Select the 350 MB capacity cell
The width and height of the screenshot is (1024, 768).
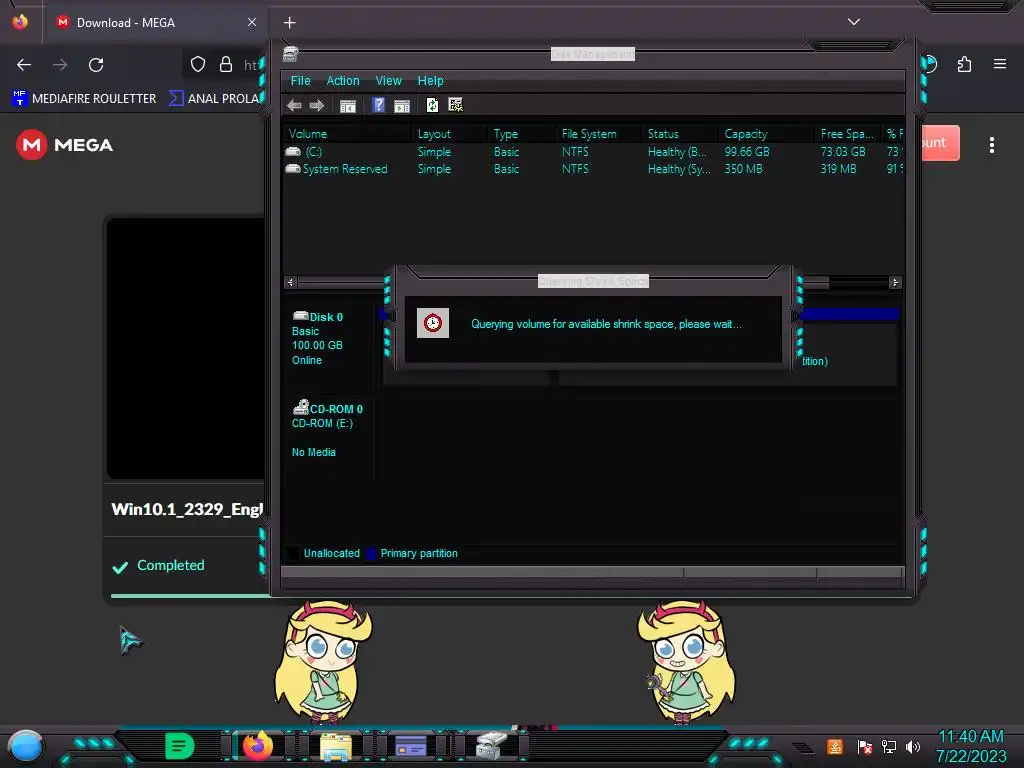(x=743, y=168)
